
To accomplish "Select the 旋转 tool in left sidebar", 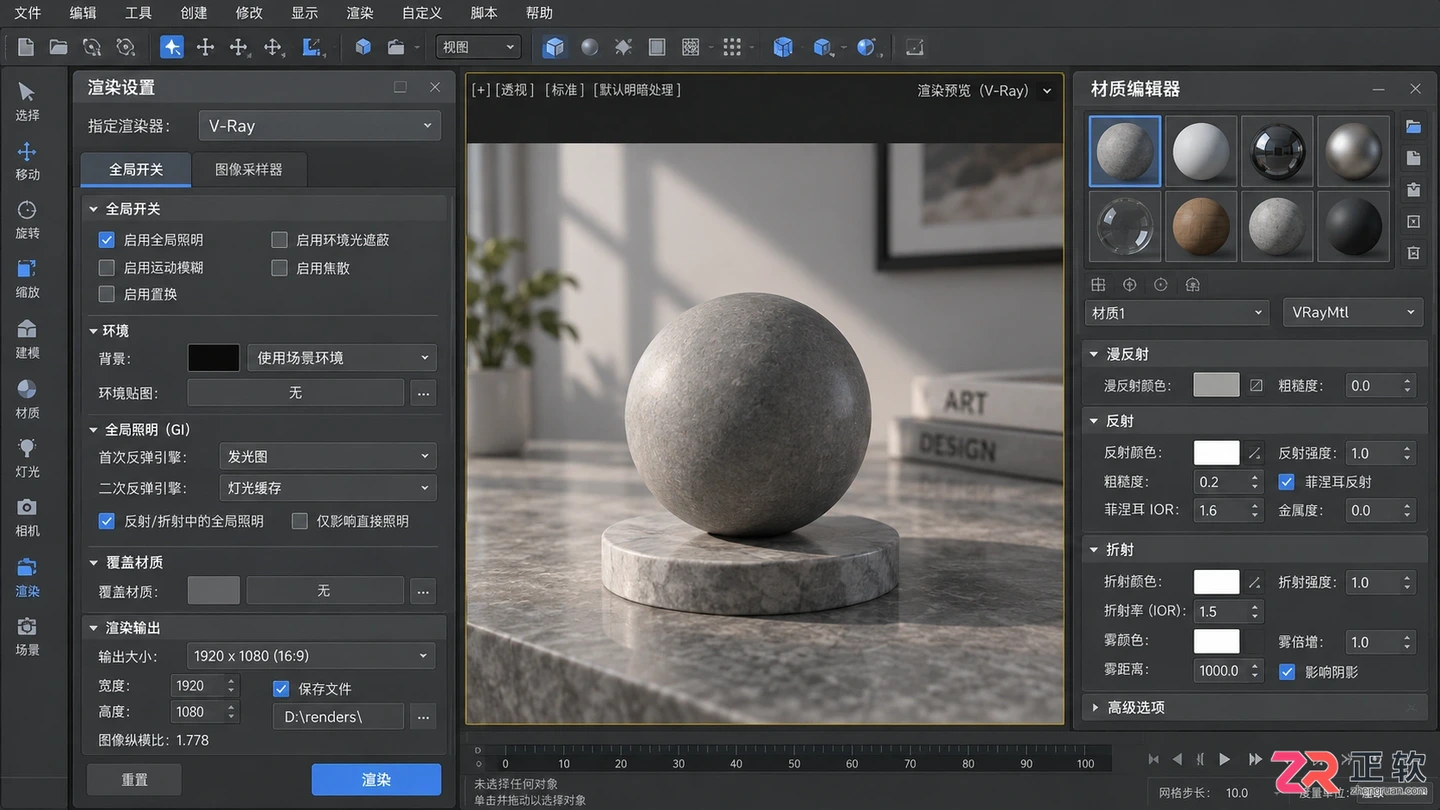I will click(27, 220).
